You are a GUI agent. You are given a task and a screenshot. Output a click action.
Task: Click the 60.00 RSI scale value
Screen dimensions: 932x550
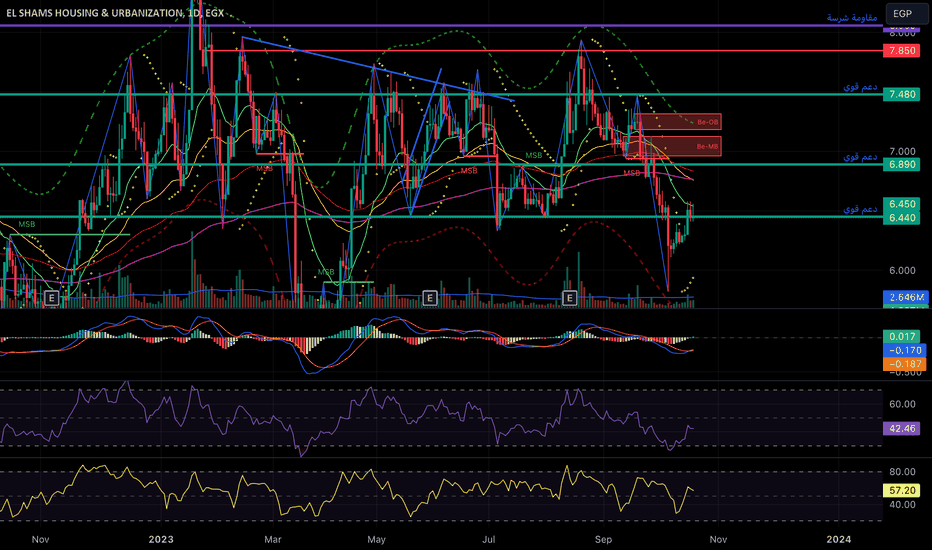coord(902,404)
